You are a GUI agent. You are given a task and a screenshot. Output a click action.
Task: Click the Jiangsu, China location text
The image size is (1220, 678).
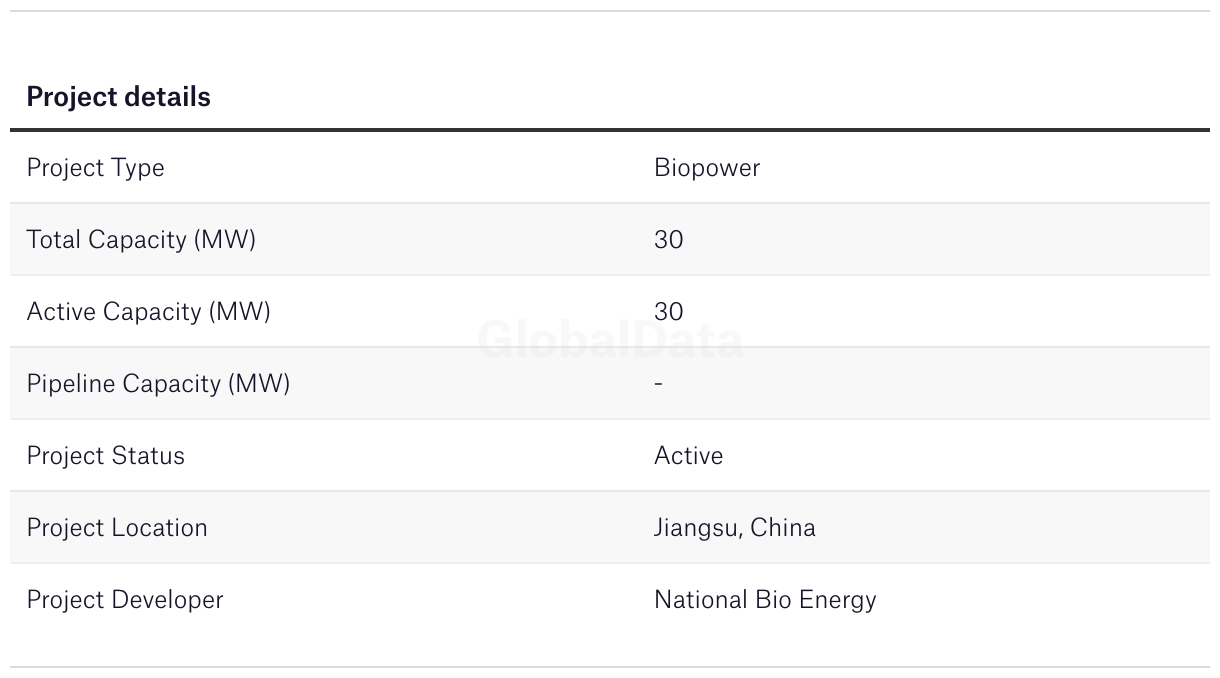pyautogui.click(x=735, y=528)
